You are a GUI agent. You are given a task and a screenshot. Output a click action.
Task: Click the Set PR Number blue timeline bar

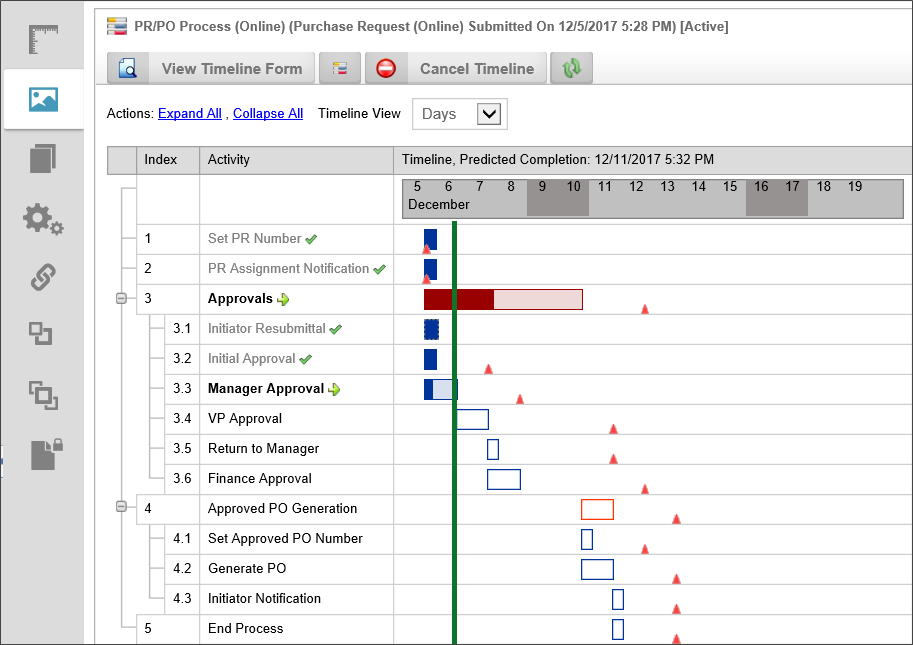coord(430,239)
